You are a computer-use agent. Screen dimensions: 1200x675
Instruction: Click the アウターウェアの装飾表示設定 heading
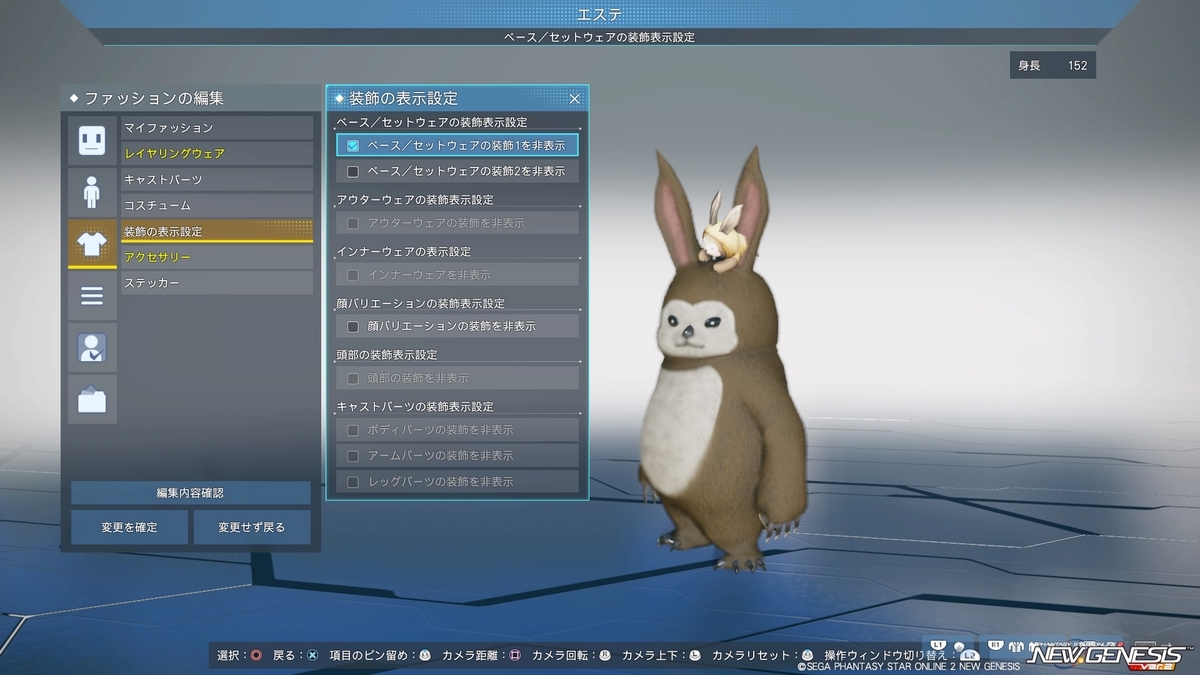(x=415, y=200)
